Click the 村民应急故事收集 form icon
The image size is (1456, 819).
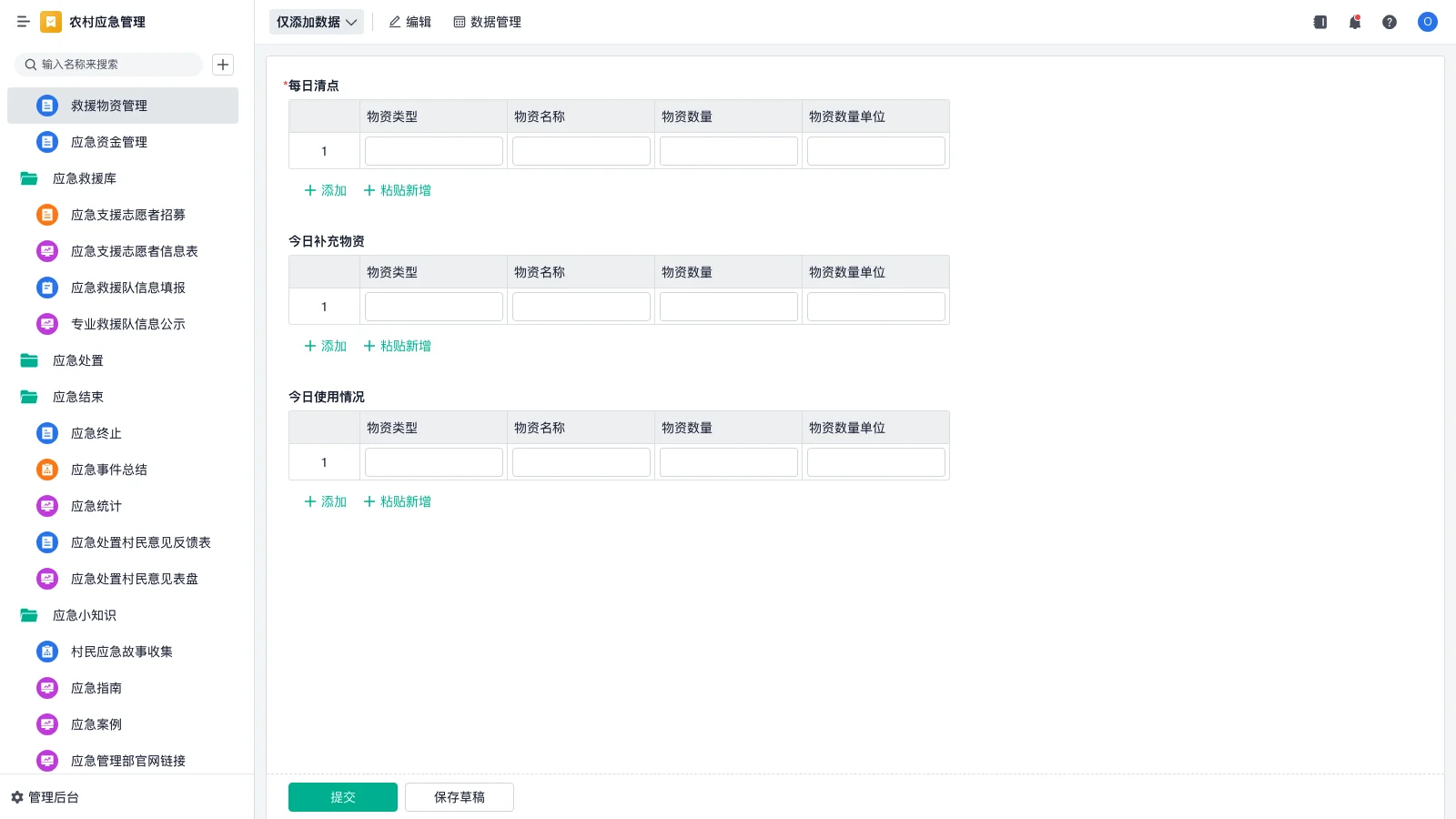coord(47,652)
